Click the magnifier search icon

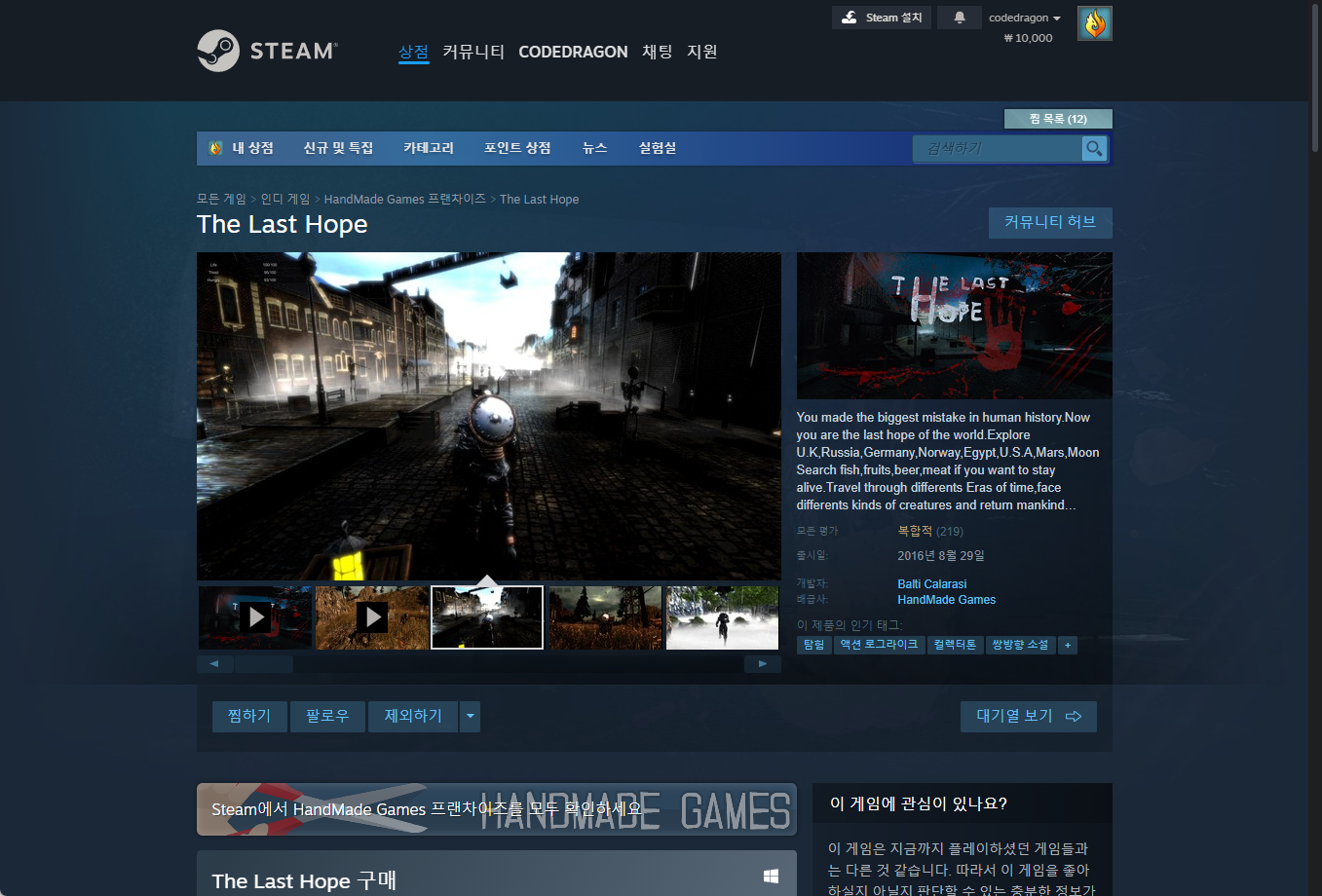1094,148
